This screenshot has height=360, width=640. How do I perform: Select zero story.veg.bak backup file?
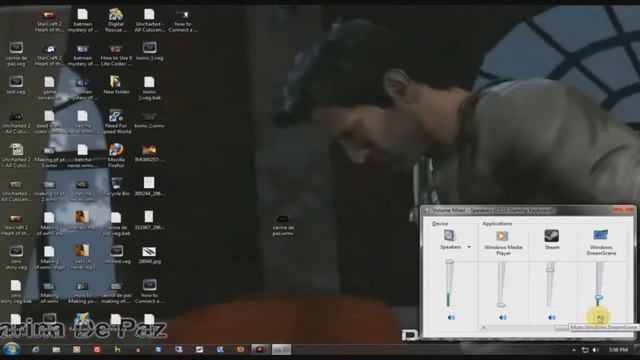tap(16, 291)
